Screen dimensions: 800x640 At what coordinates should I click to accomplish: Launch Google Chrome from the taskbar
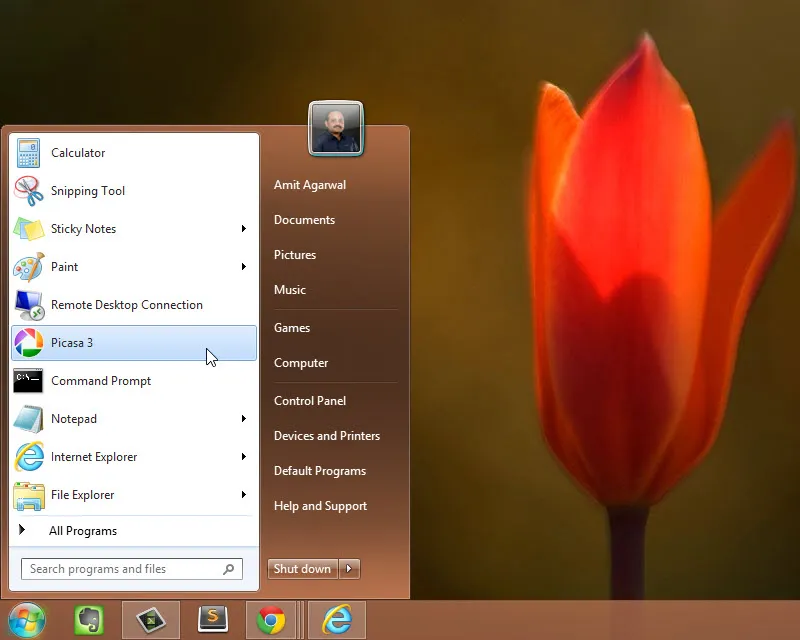273,619
